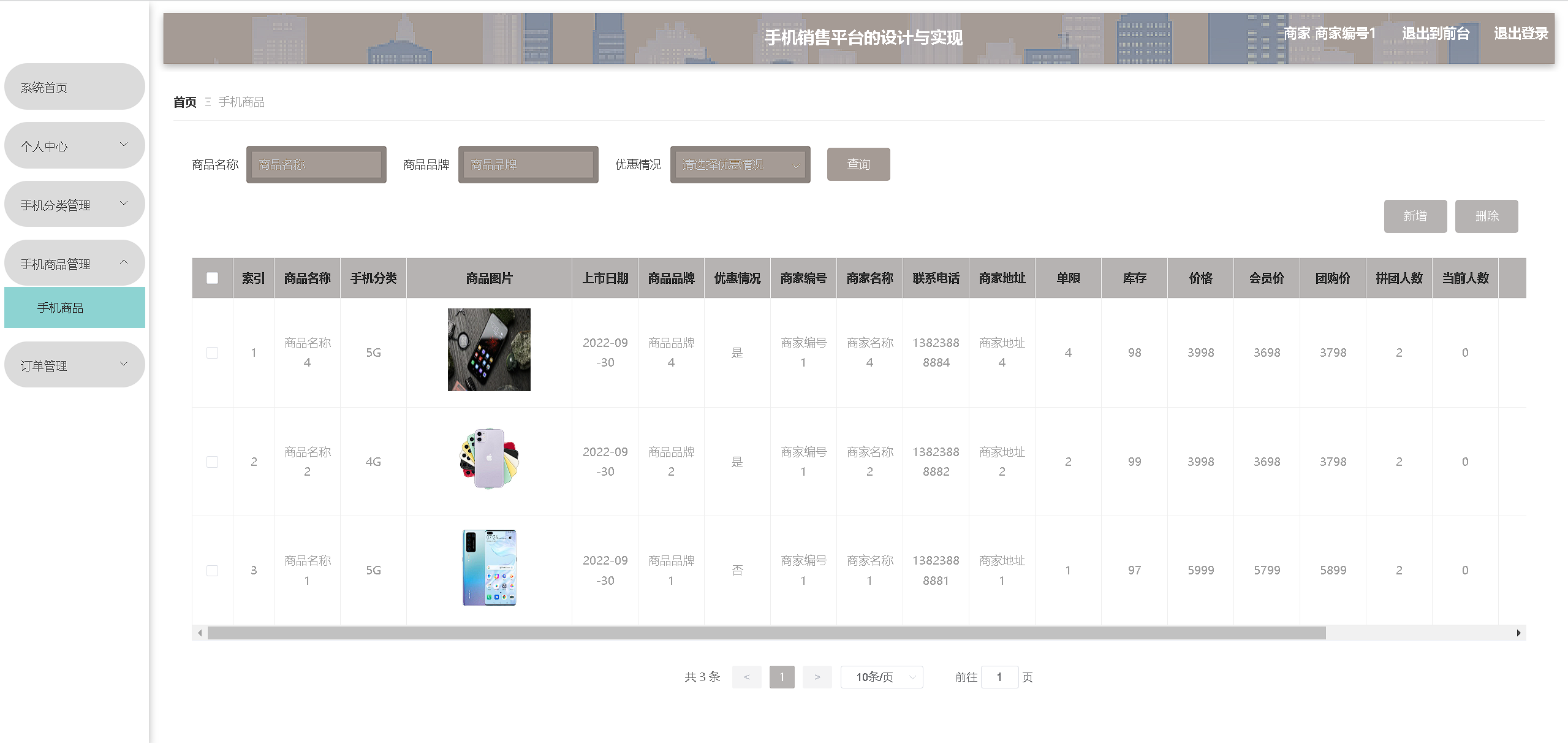
Task: Open the 优惠情况 dropdown selector
Action: click(x=740, y=164)
